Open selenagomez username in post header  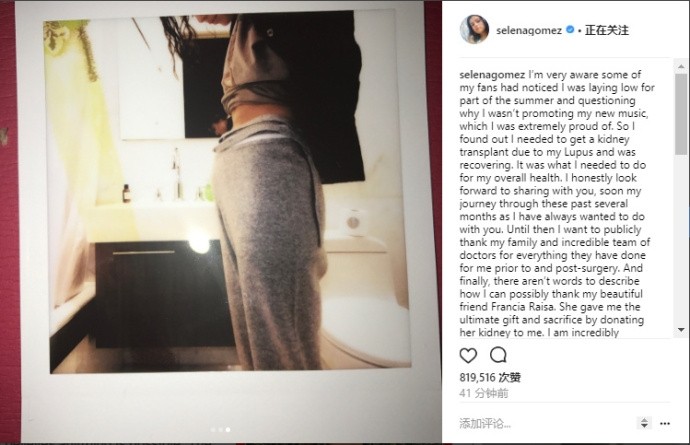[529, 30]
